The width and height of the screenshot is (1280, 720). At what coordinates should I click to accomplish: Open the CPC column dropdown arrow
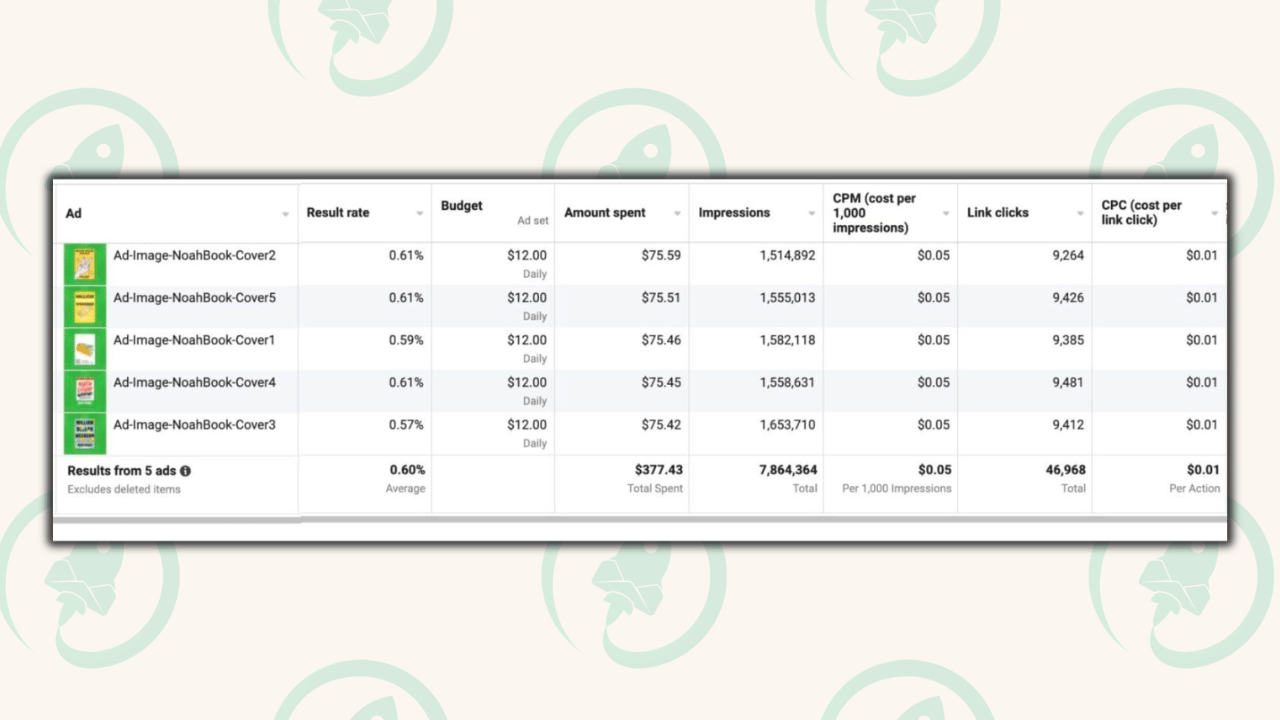click(1215, 214)
